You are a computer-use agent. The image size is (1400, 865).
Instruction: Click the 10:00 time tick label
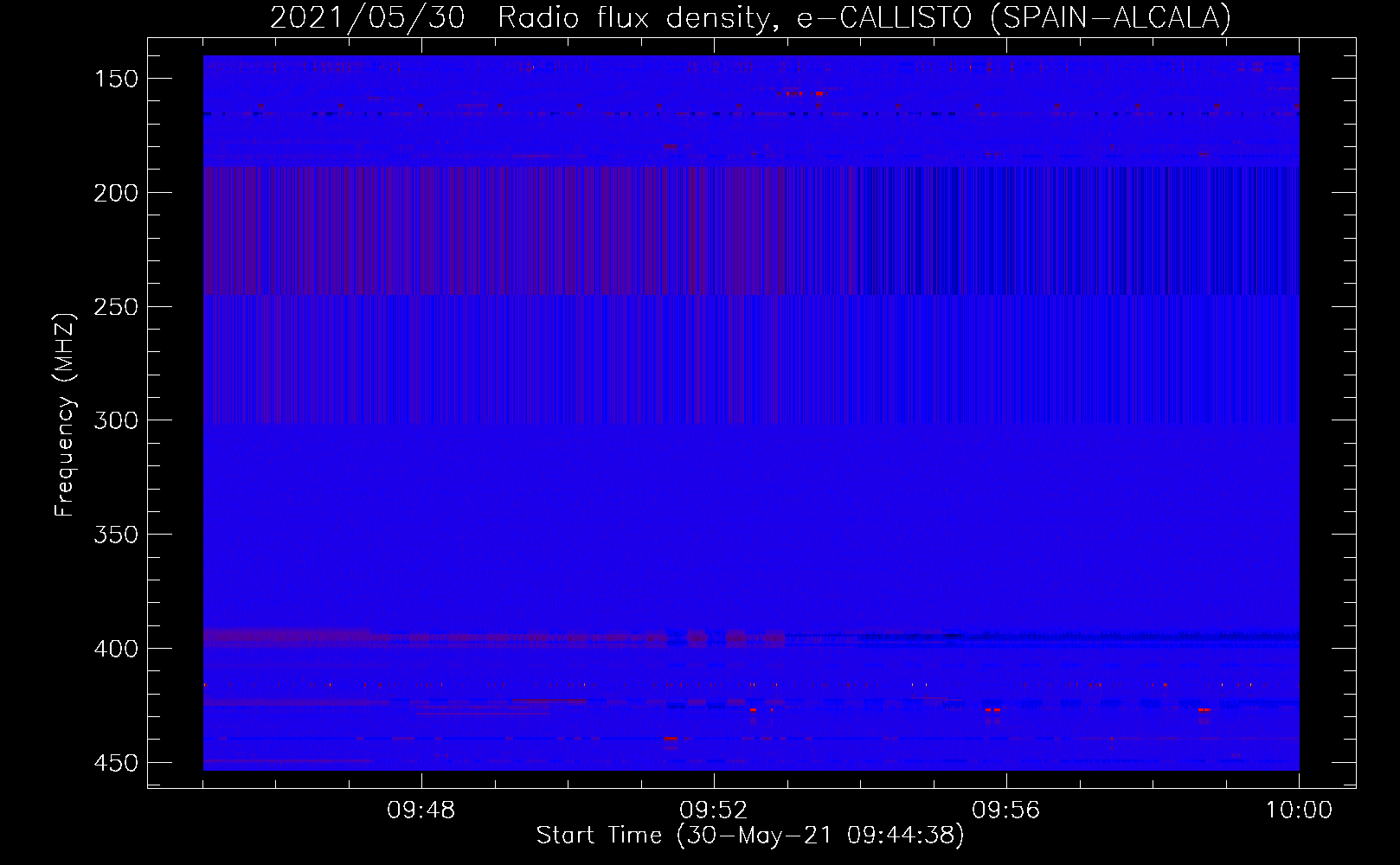tap(1299, 811)
